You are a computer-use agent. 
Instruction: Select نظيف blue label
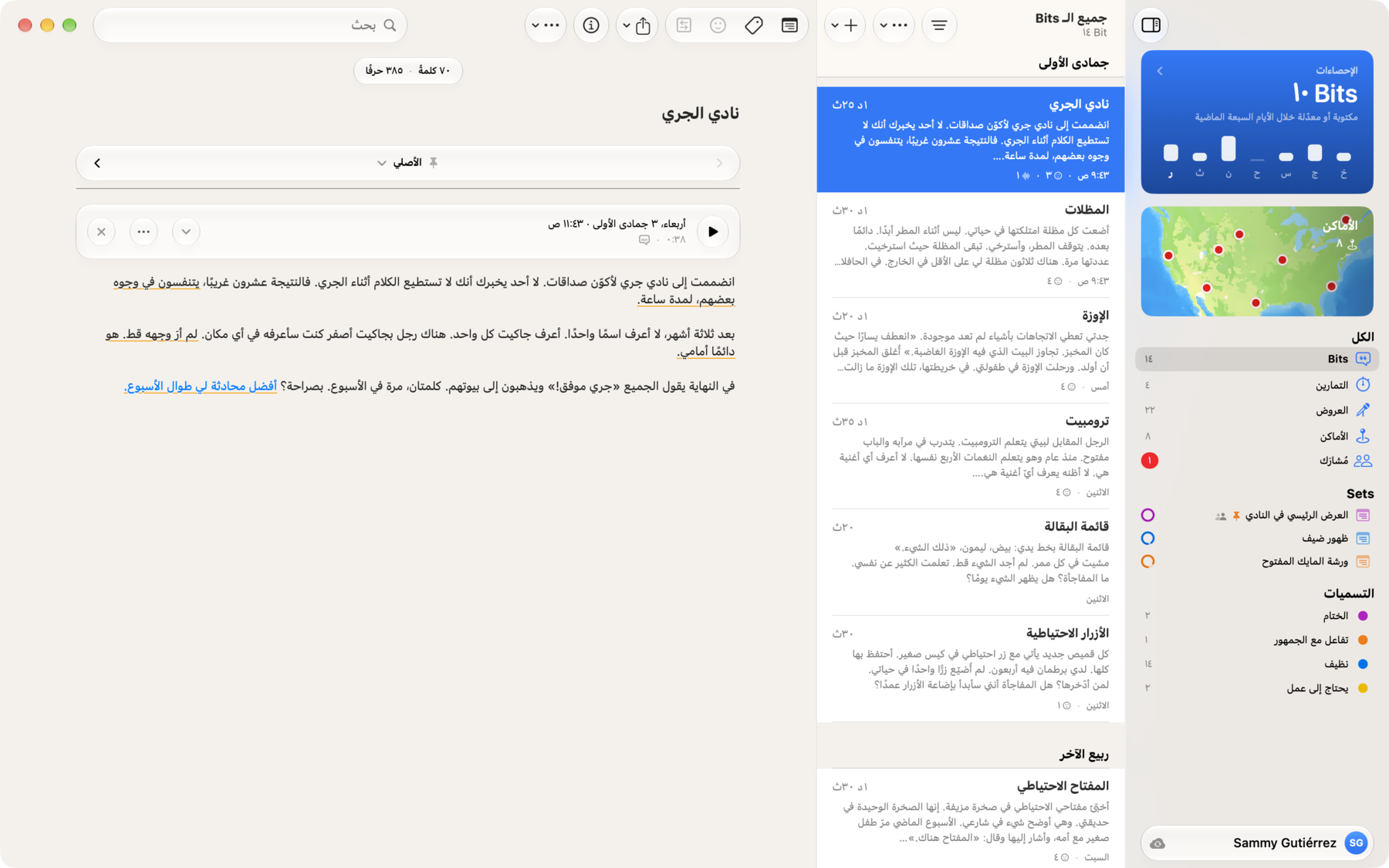(1257, 664)
